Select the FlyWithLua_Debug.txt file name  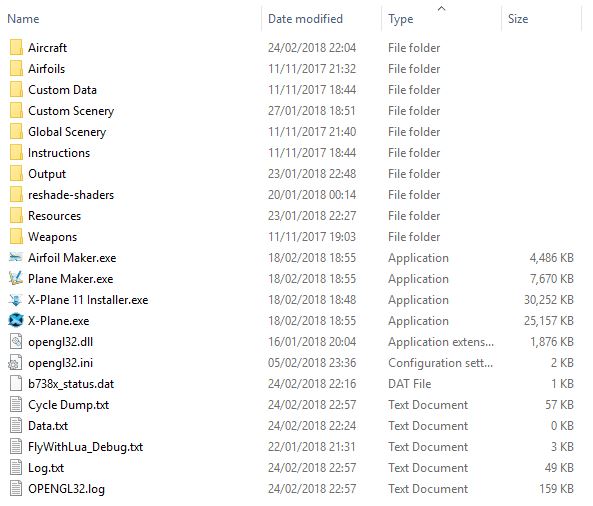85,447
